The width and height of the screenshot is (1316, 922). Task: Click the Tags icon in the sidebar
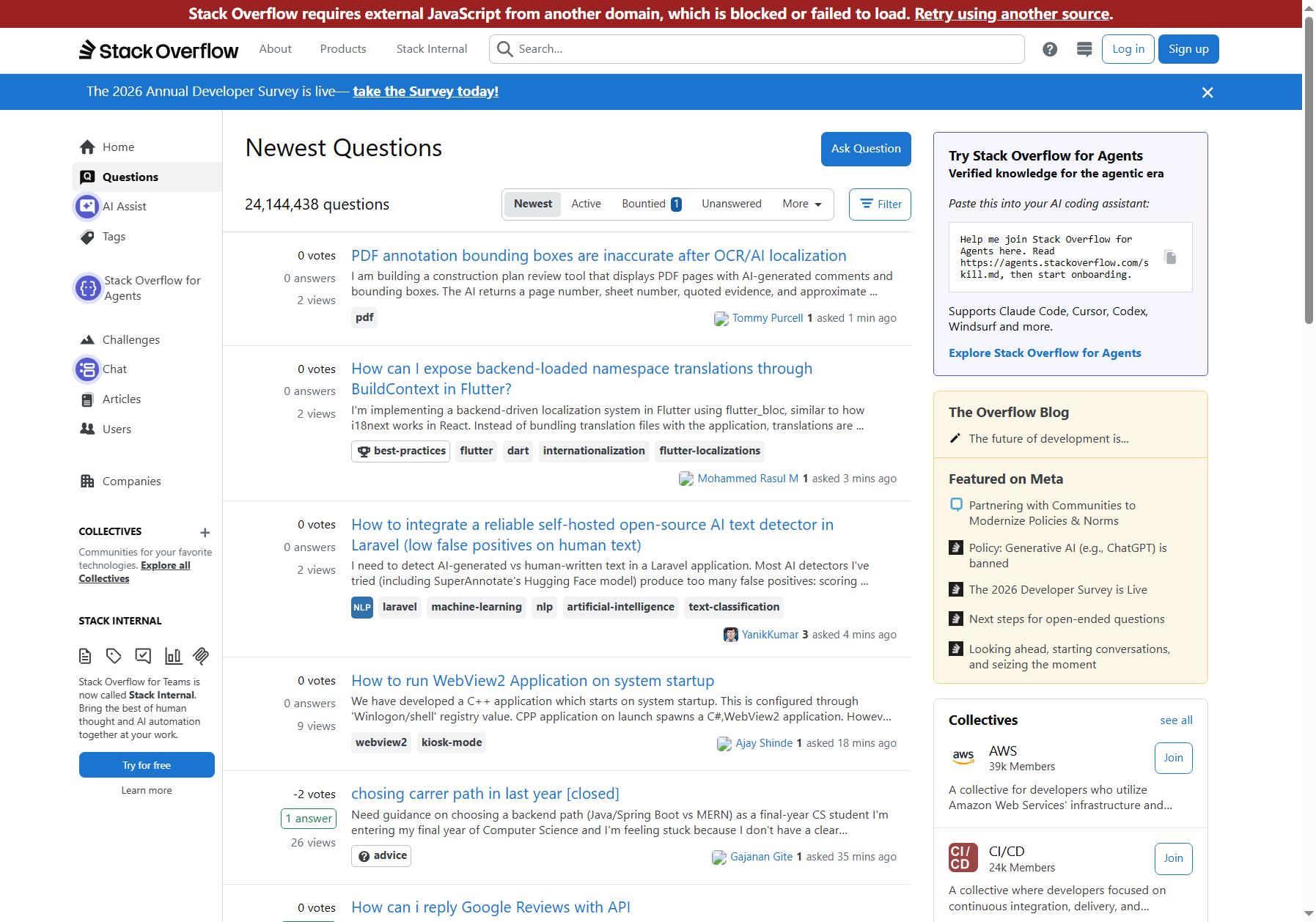[x=87, y=237]
